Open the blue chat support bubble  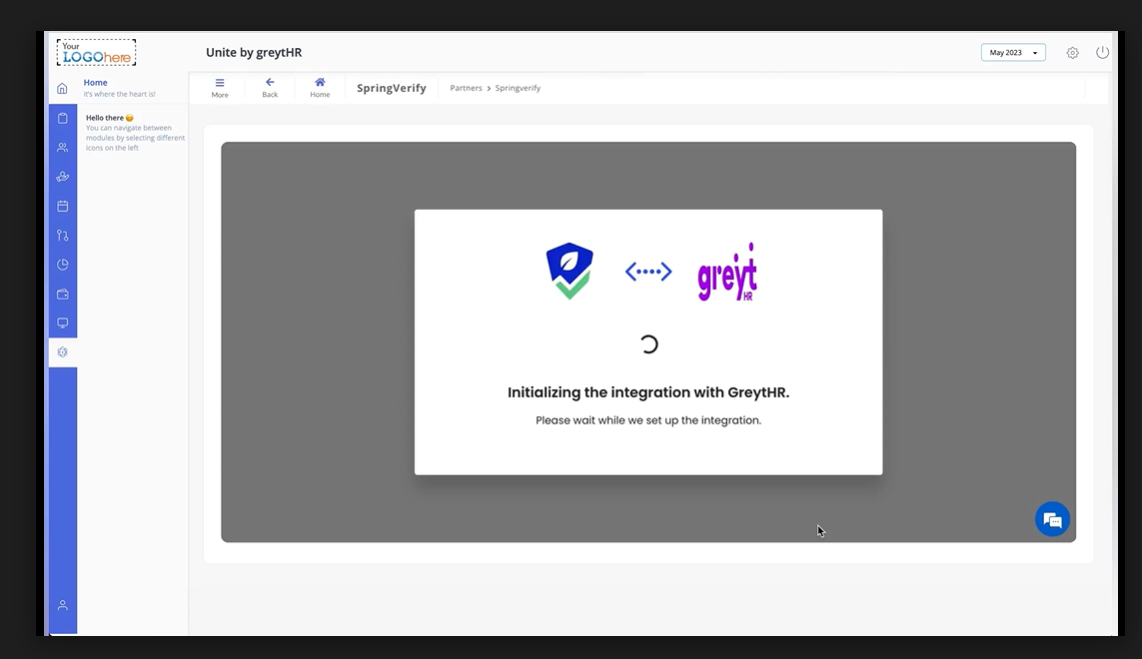(1052, 519)
